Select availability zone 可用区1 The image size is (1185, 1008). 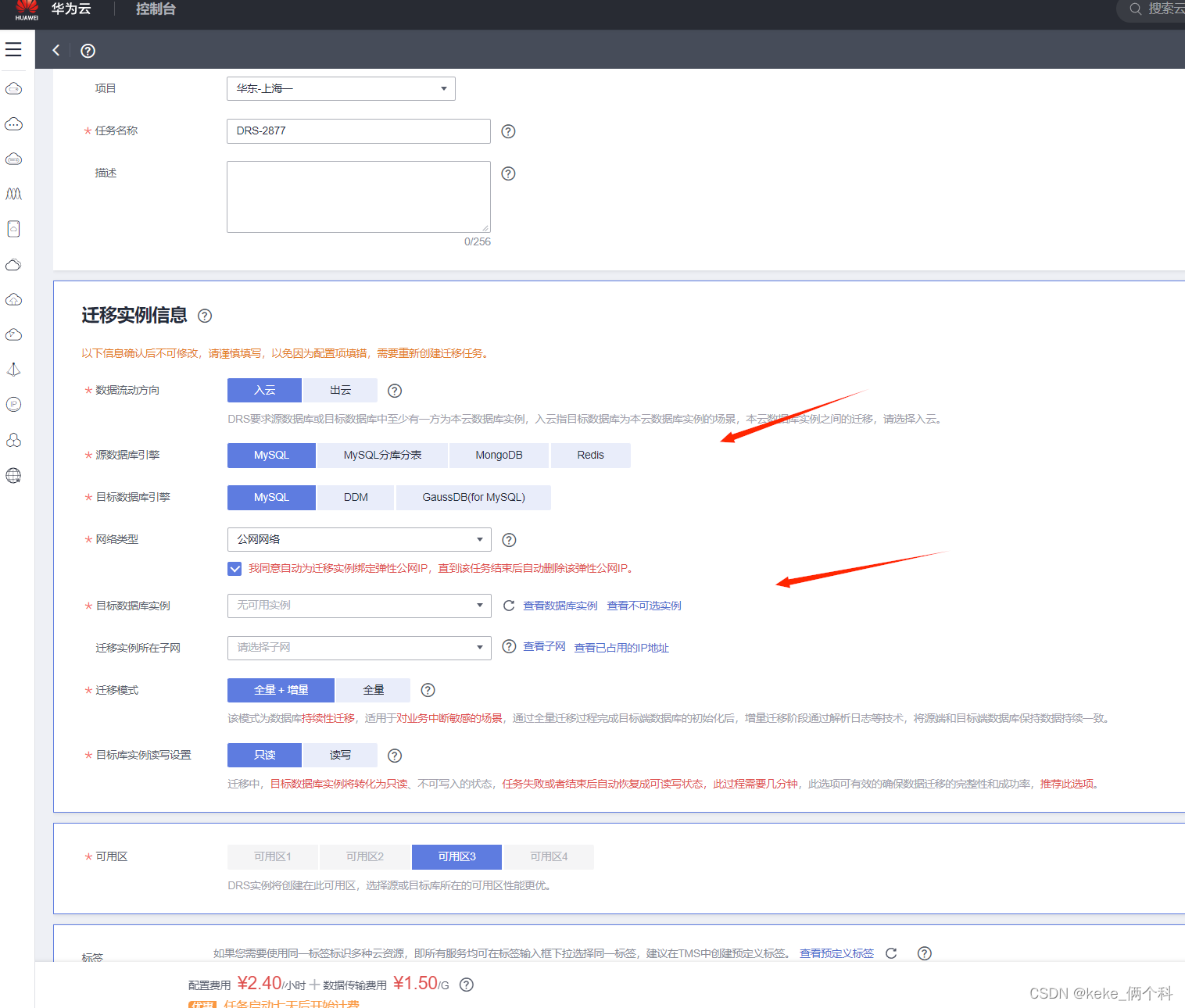[x=272, y=857]
